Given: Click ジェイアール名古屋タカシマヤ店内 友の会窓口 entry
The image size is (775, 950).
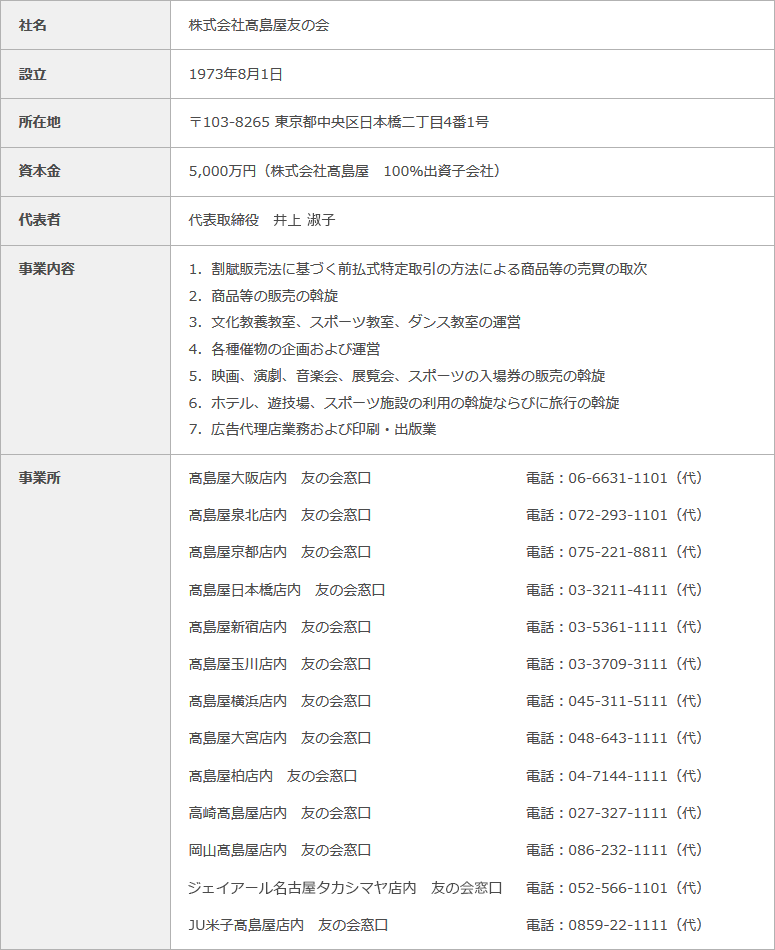Looking at the screenshot, I should pos(345,888).
